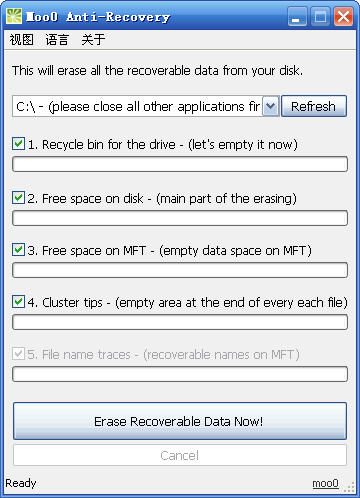Expand the drive selection dropdown arrow
The width and height of the screenshot is (360, 498).
(x=270, y=106)
